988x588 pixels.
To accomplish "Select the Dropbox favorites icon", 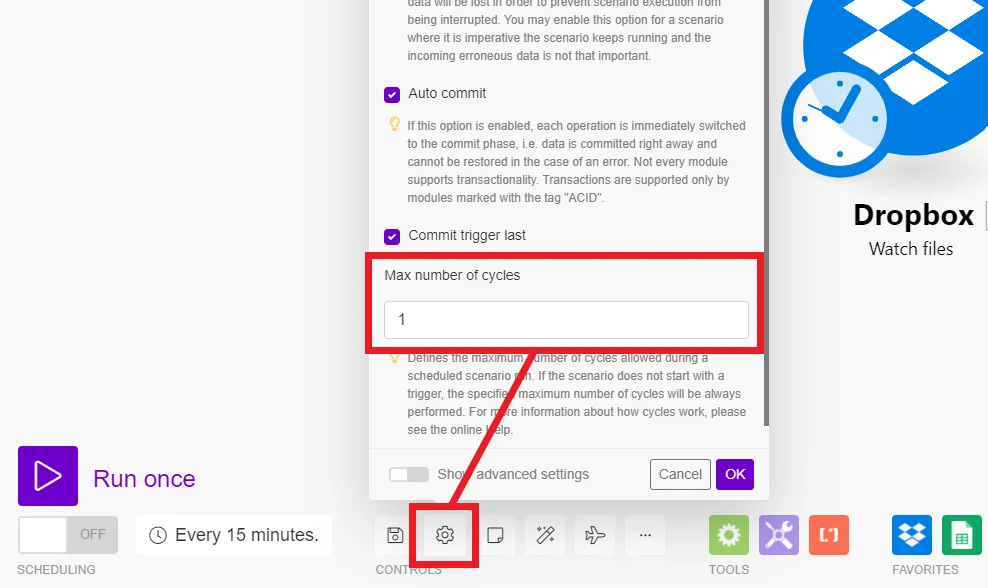I will click(912, 535).
